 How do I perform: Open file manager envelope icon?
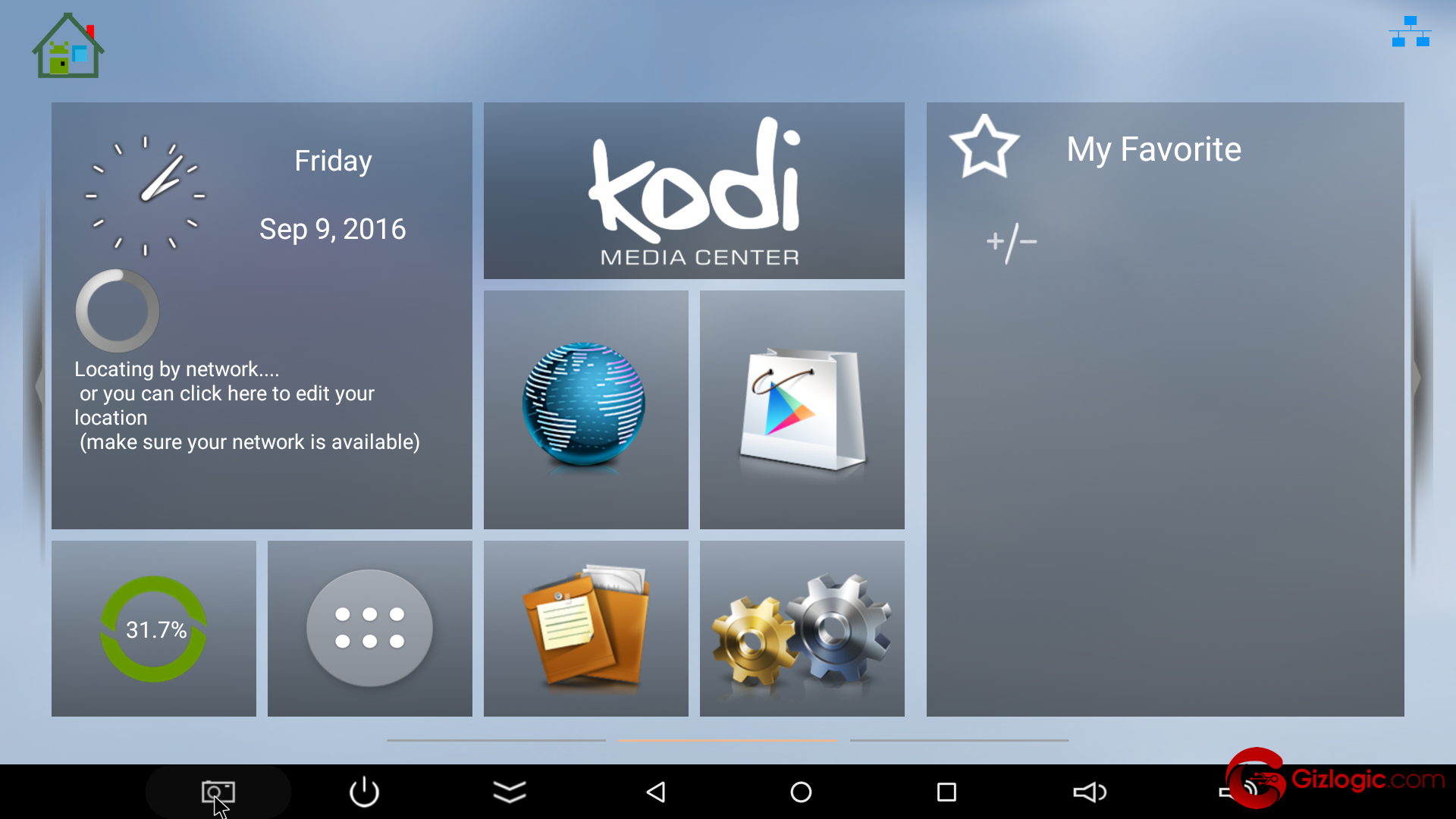tap(587, 628)
